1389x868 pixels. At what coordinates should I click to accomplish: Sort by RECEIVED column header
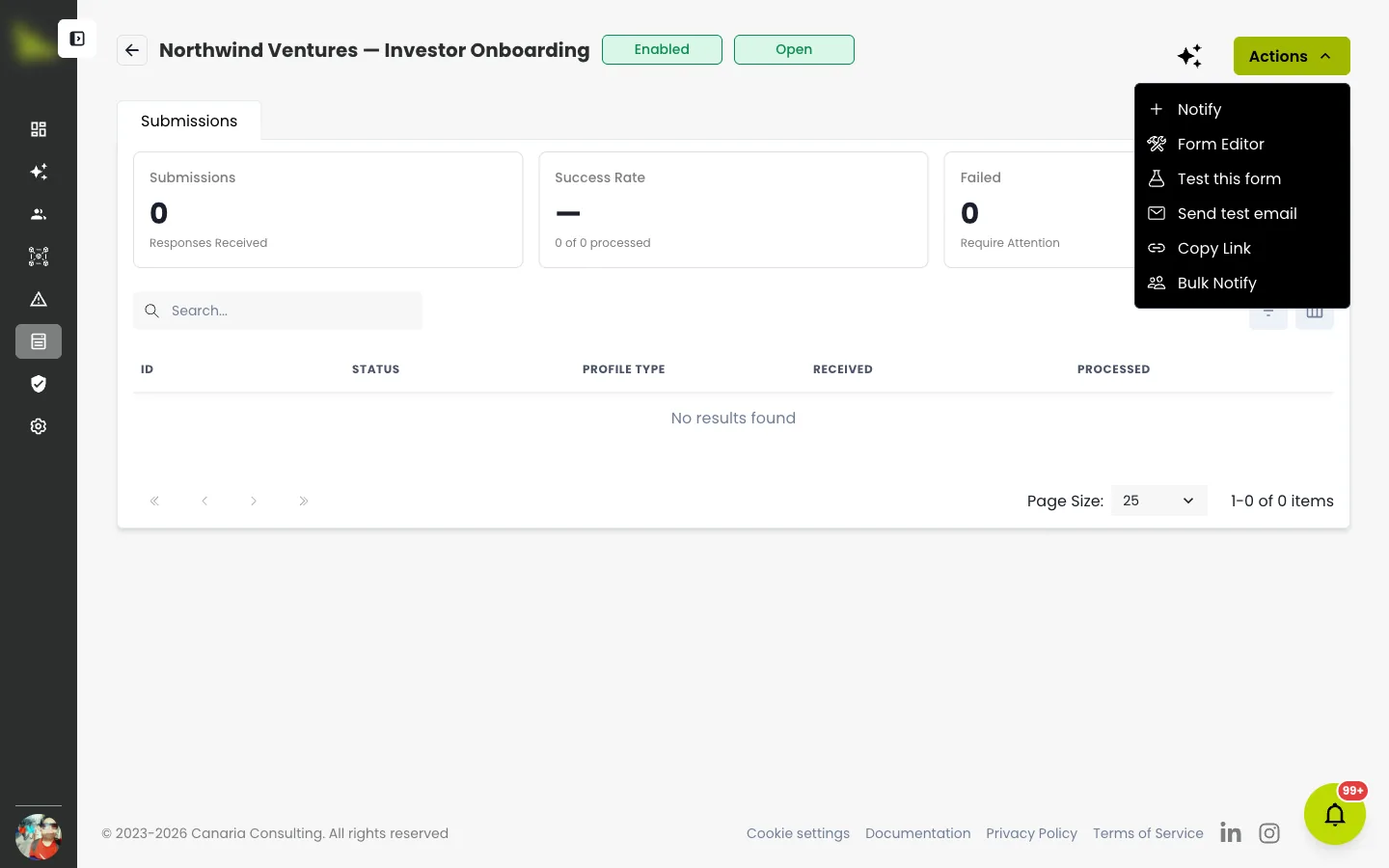tap(843, 369)
